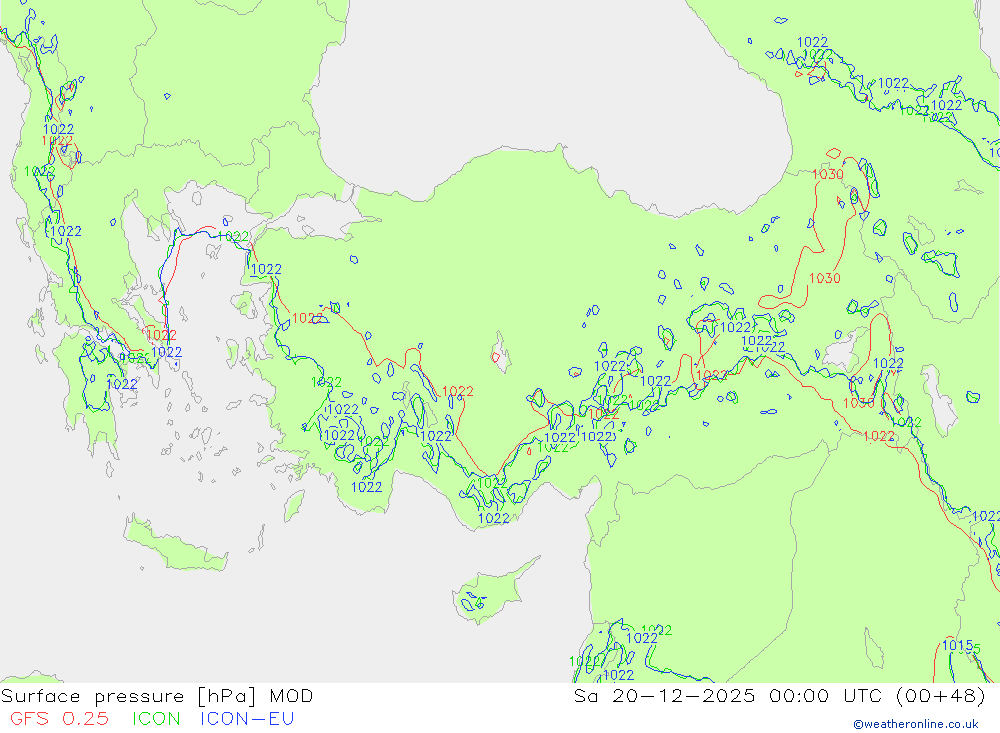
Task: Click the 00:00 UTC (00+48) time label
Action: click(878, 696)
